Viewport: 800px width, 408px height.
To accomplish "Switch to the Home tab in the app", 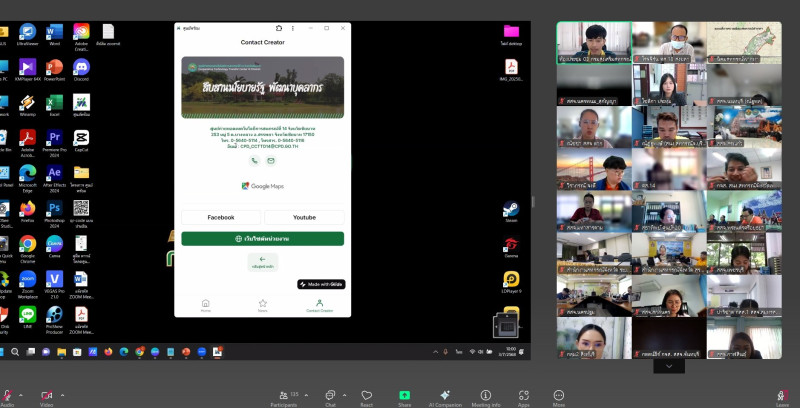I will [205, 305].
